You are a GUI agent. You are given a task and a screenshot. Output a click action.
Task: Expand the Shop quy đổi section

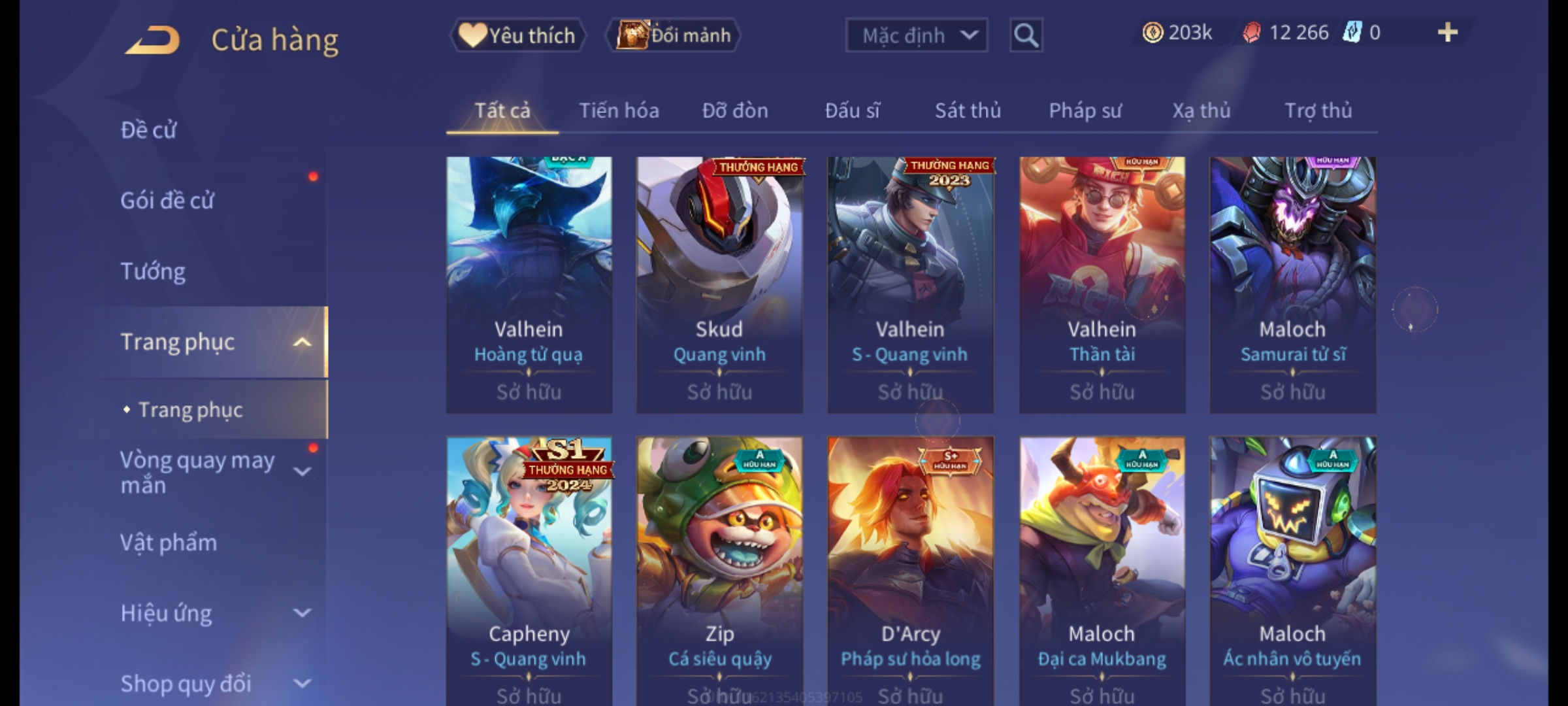[x=302, y=684]
